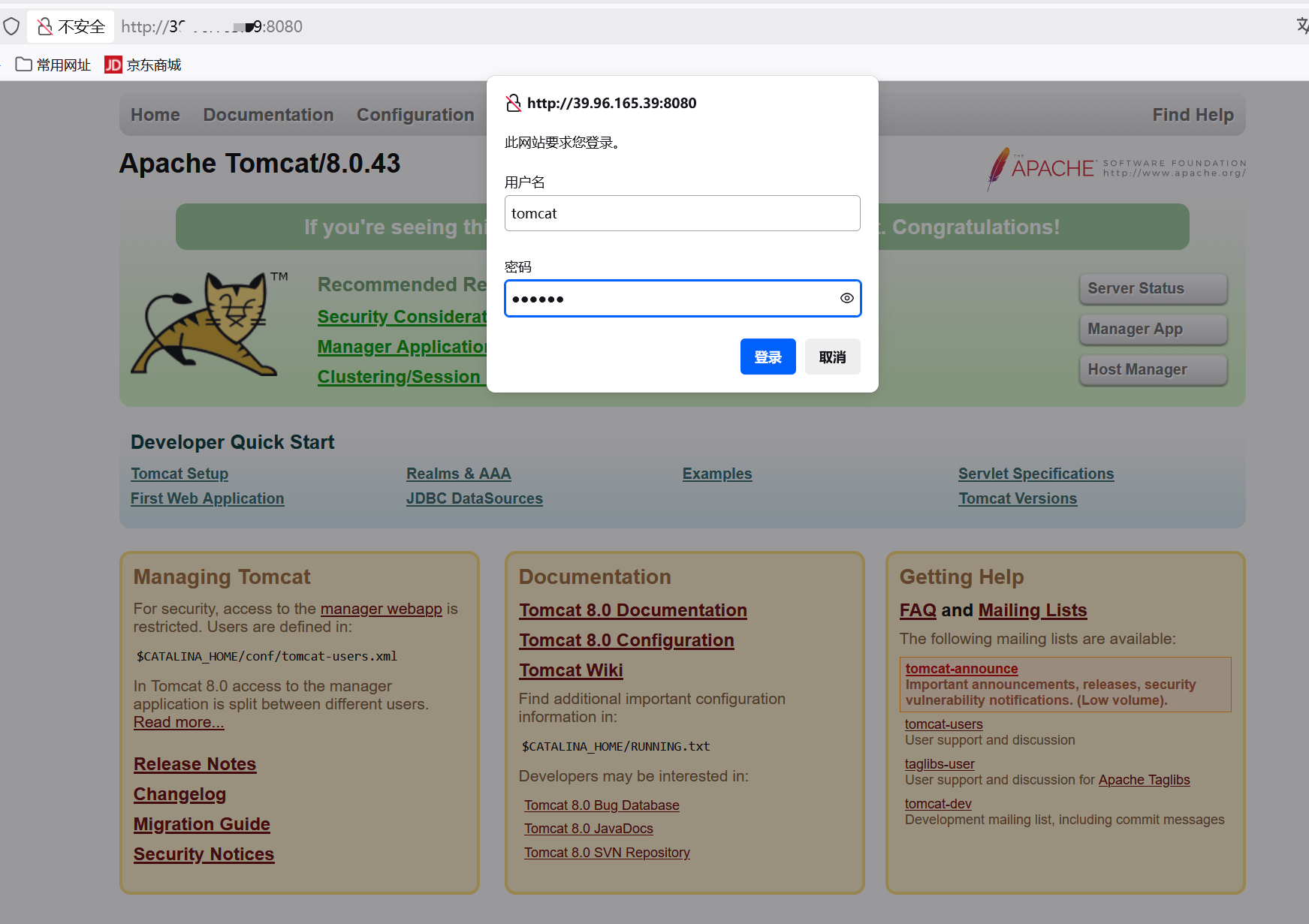Click the Apache Software Foundation feather logo
This screenshot has height=924, width=1309.
pos(1117,168)
